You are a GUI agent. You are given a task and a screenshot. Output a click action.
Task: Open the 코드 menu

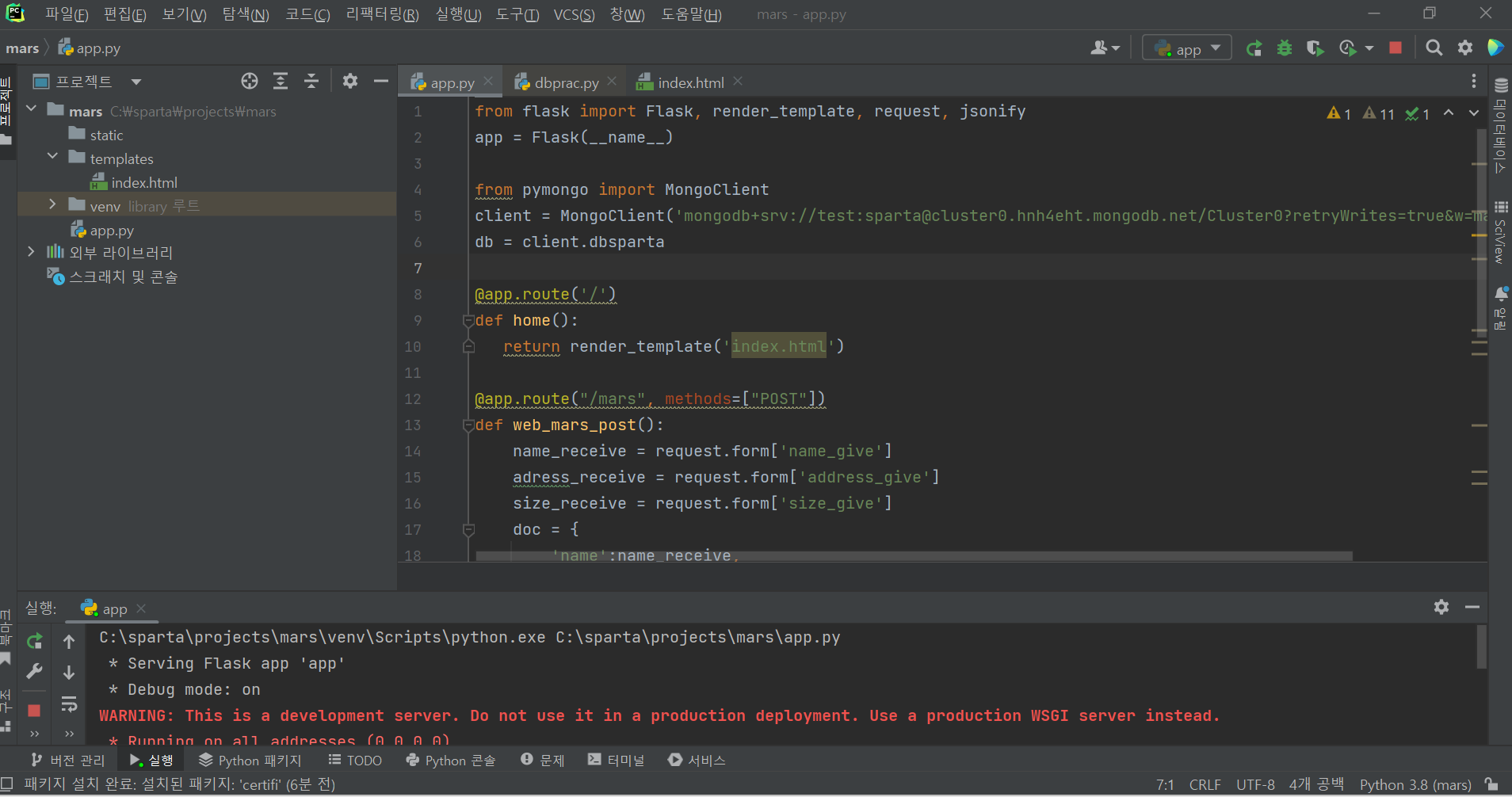pos(307,14)
